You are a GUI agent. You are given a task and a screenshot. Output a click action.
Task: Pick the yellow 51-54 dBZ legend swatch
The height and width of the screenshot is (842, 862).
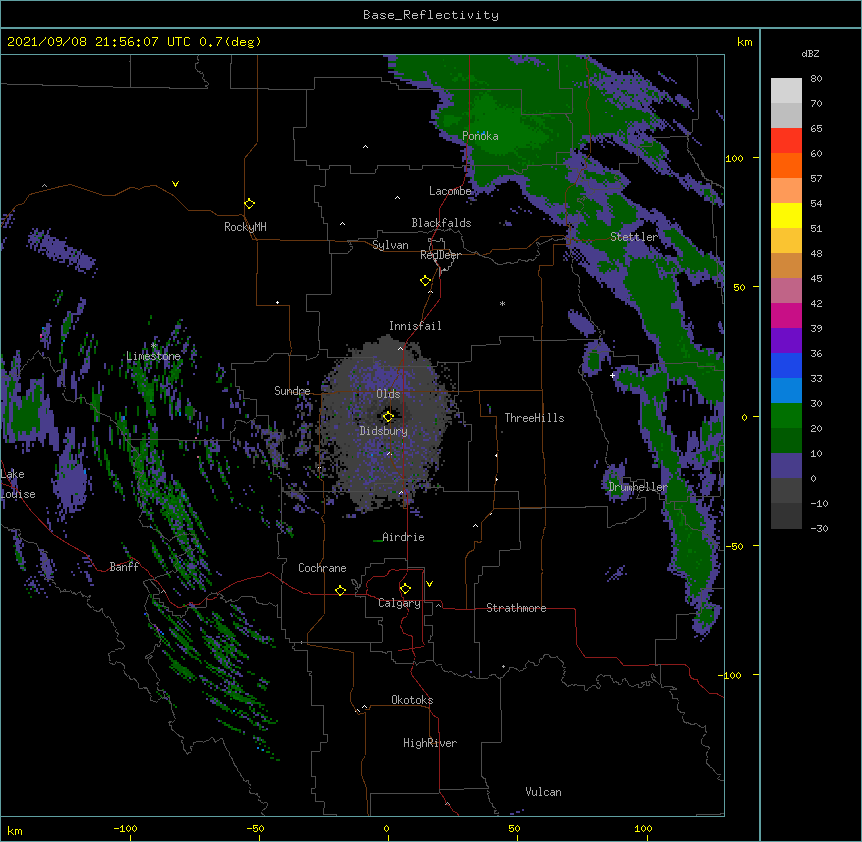coord(786,215)
